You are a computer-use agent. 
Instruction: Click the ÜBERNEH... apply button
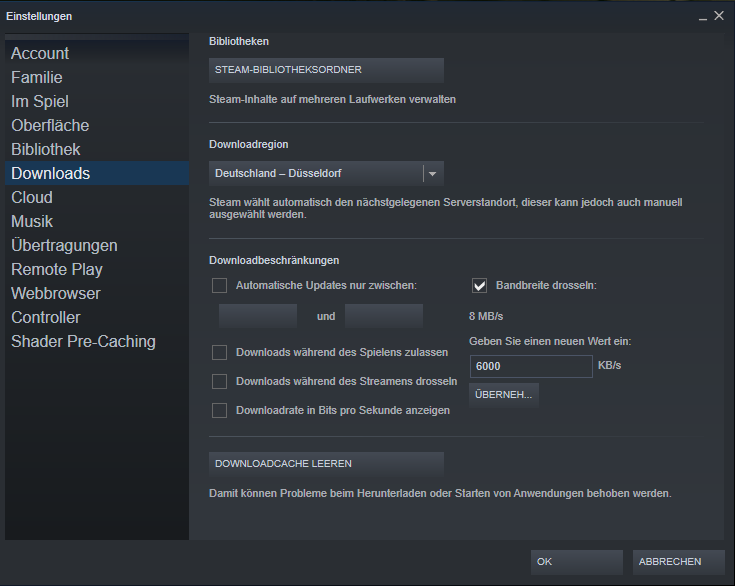coord(504,395)
